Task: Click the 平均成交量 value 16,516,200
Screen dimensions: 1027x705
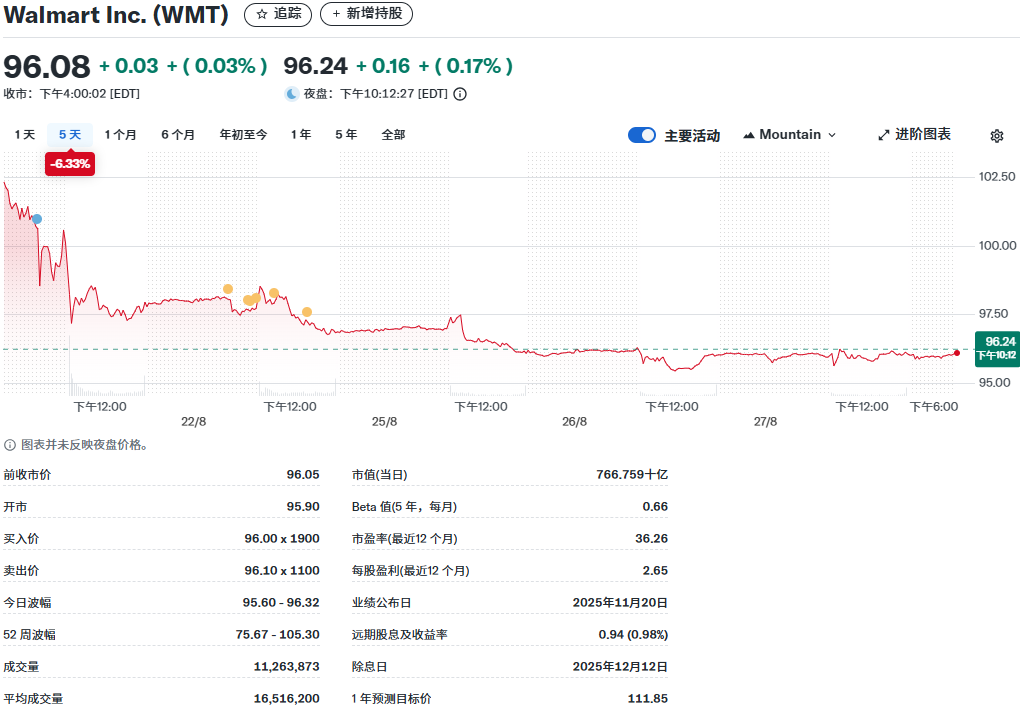Action: tap(286, 698)
